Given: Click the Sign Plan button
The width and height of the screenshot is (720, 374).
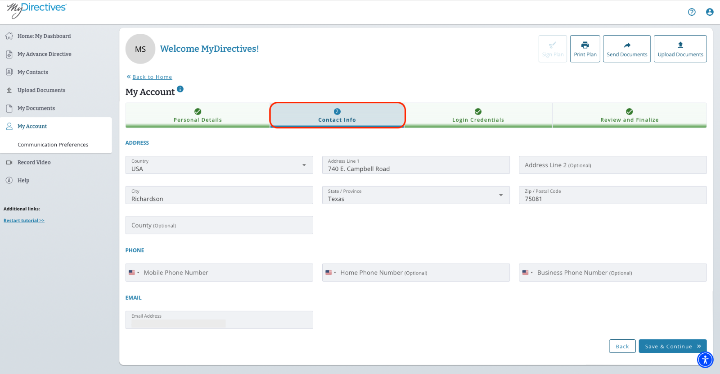Looking at the screenshot, I should 552,49.
